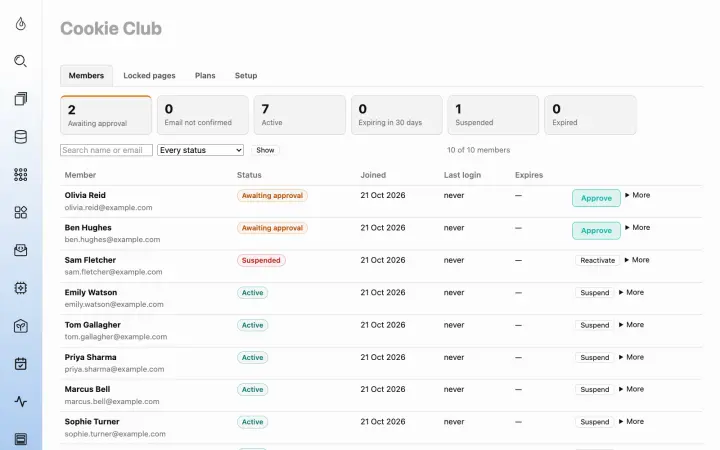Click Emily Watson's Active status badge

click(x=253, y=293)
